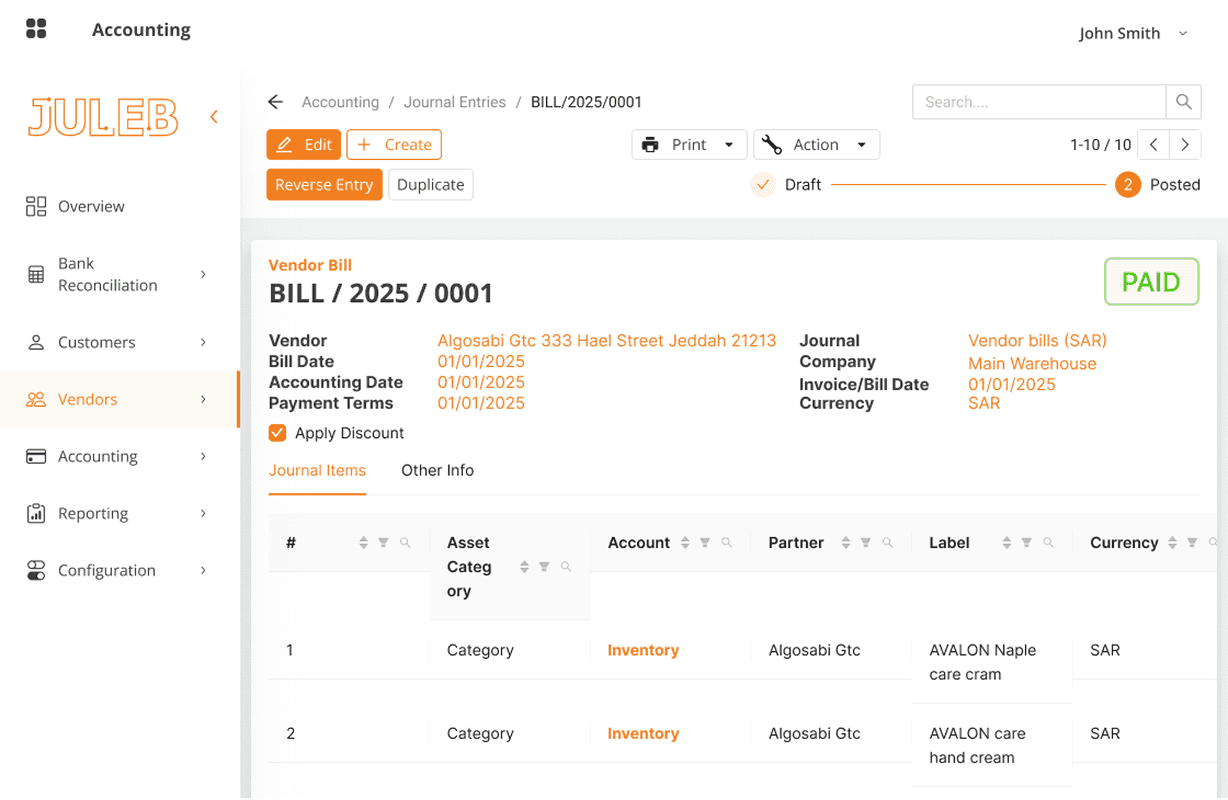The height and width of the screenshot is (800, 1228).
Task: Go to previous record arrow
Action: [1153, 145]
